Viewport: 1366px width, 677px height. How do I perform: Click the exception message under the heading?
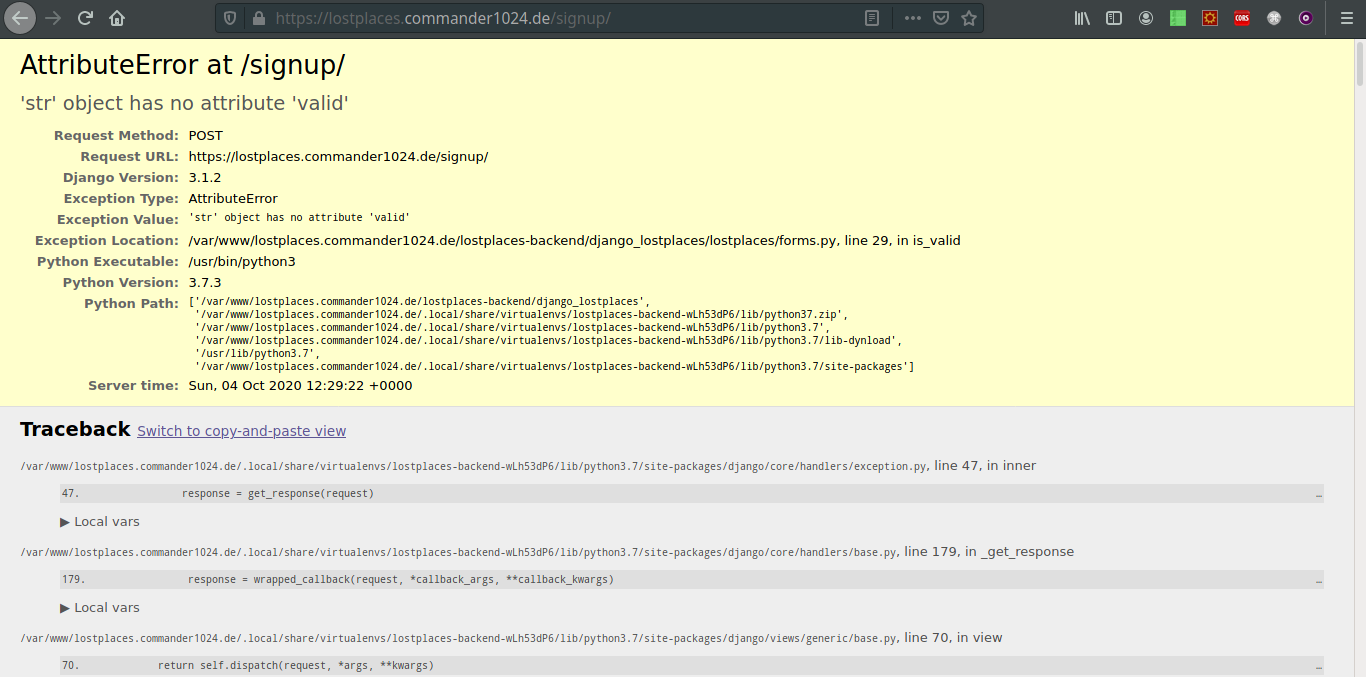tap(185, 103)
